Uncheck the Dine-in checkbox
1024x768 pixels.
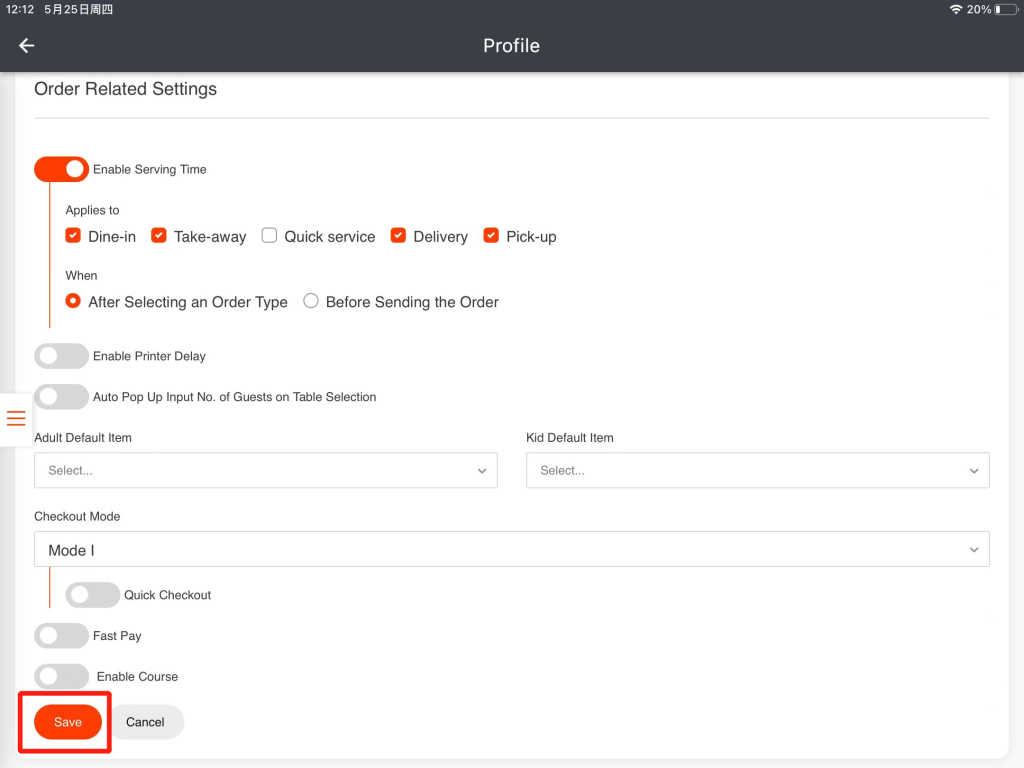[x=73, y=236]
